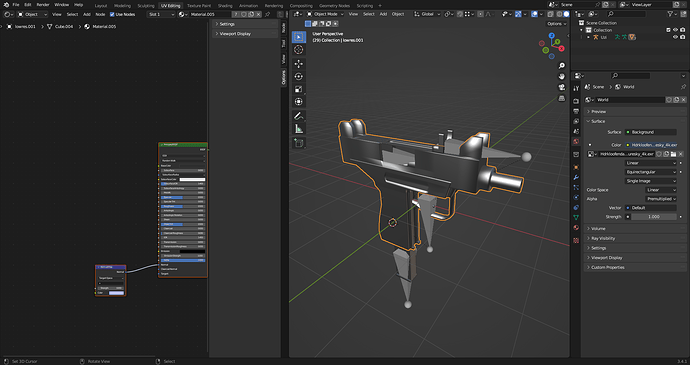The image size is (690, 365).
Task: Select the Measure tool
Action: point(298,129)
